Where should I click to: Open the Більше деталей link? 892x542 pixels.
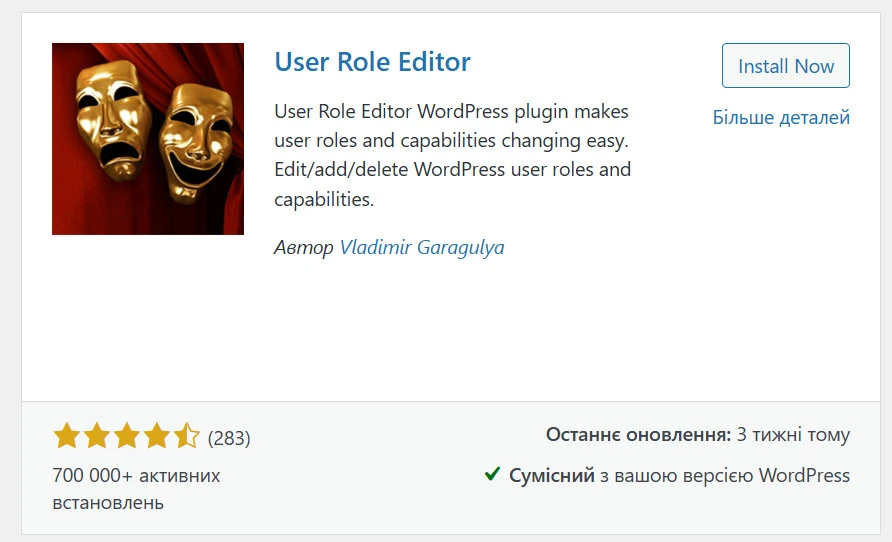(781, 117)
